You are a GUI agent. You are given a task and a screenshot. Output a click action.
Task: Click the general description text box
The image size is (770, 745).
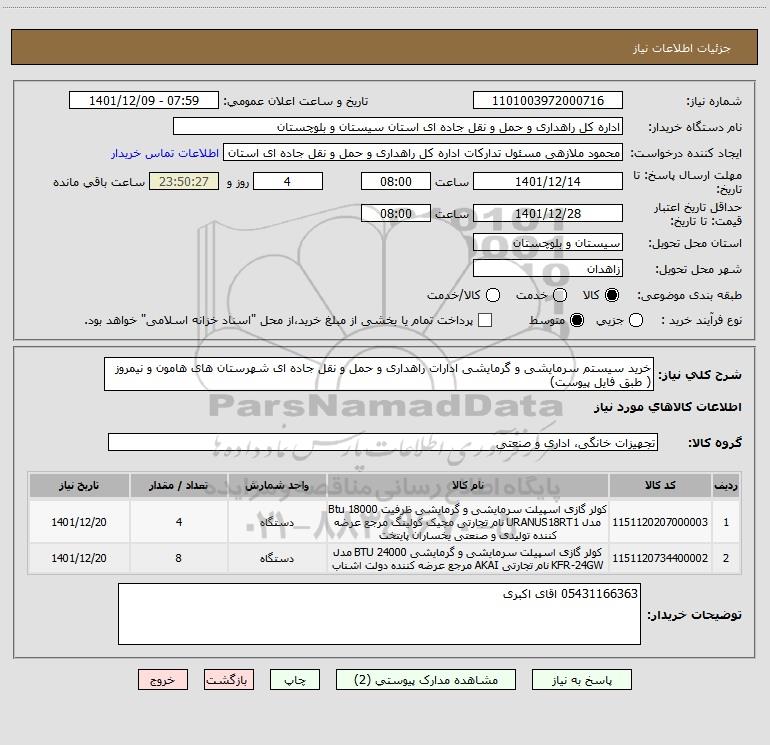(379, 375)
